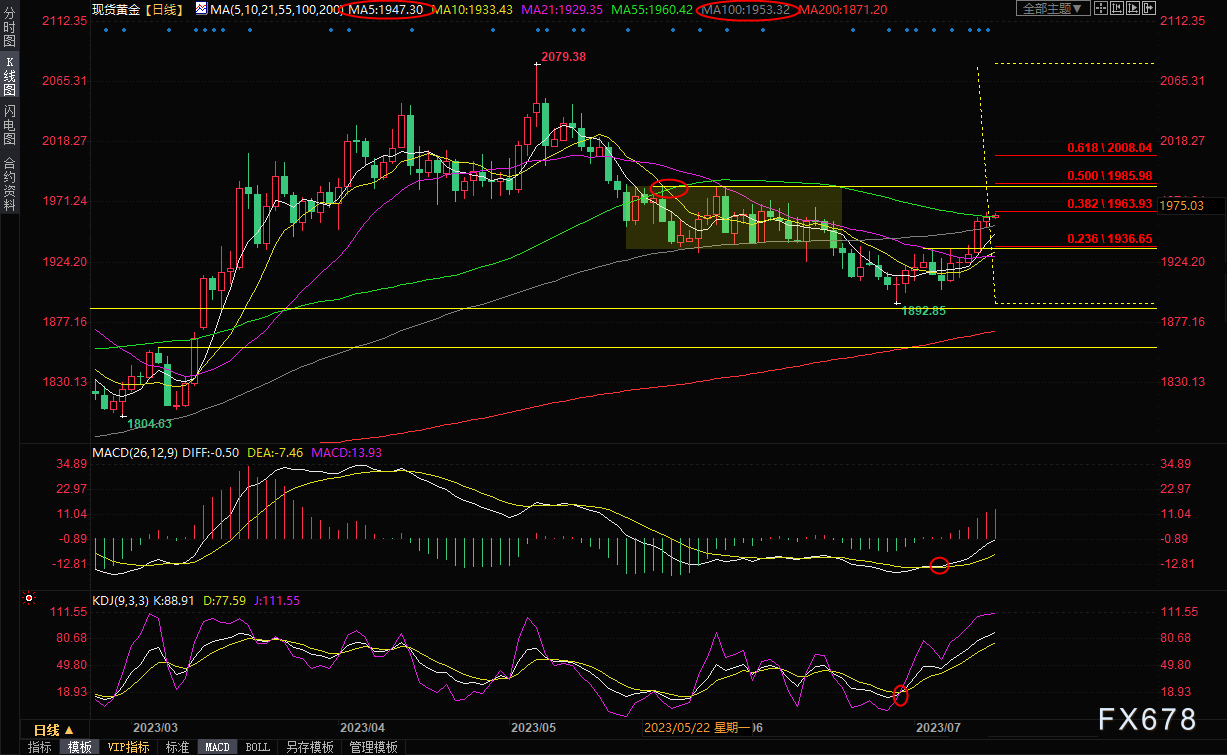Click the MA indicator settings icon

tap(201, 9)
